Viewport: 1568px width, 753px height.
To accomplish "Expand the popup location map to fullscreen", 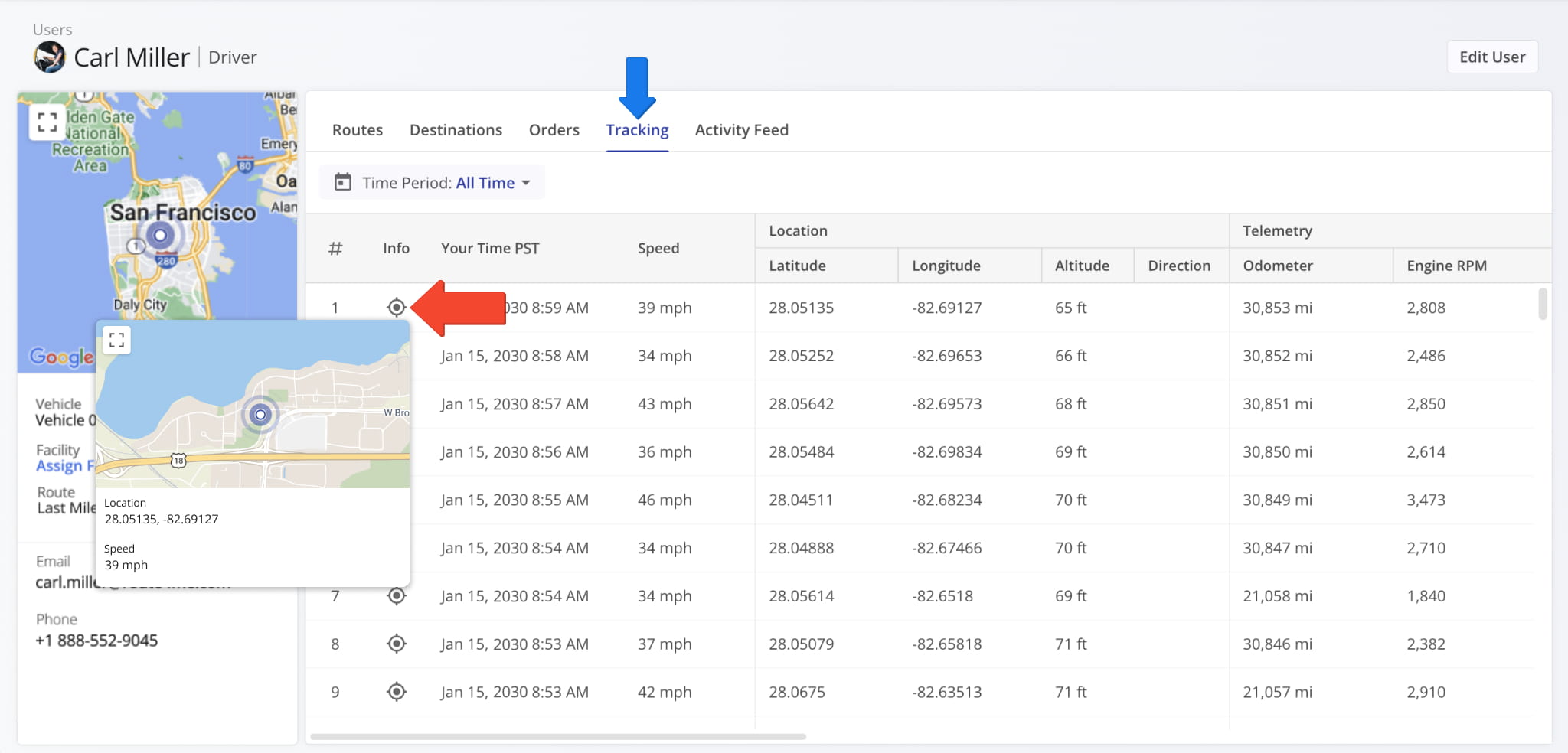I will (117, 341).
